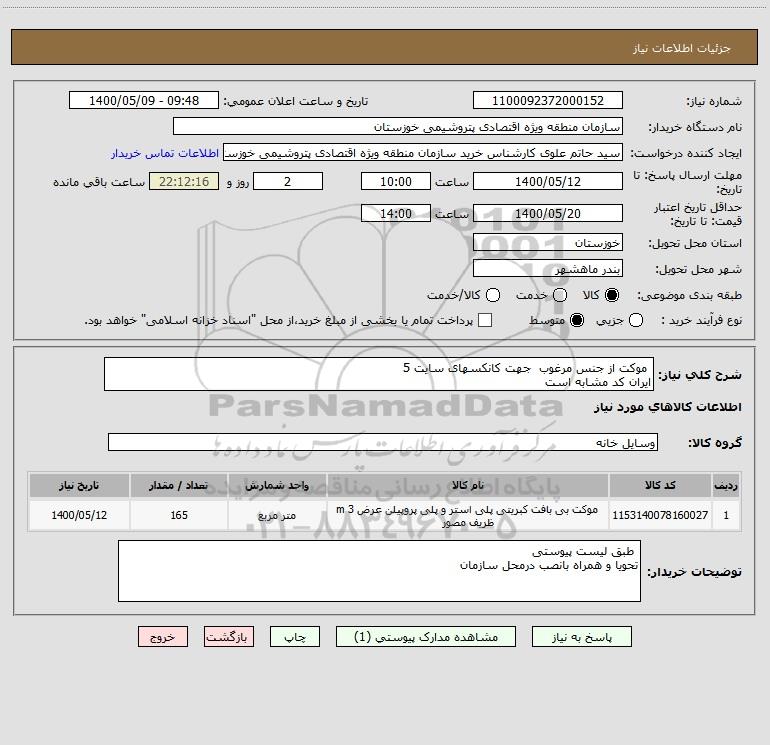Click the واحد شمارش column header
The image size is (770, 745).
[x=277, y=485]
